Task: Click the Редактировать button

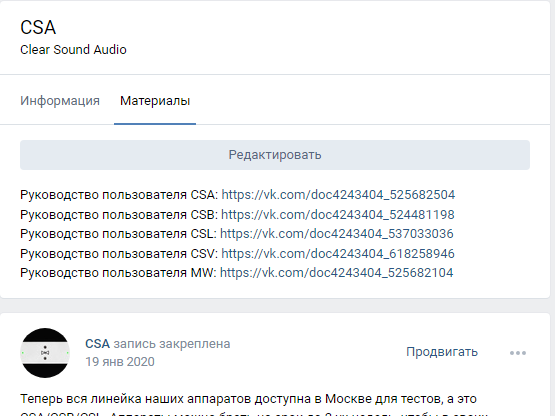Action: click(275, 155)
